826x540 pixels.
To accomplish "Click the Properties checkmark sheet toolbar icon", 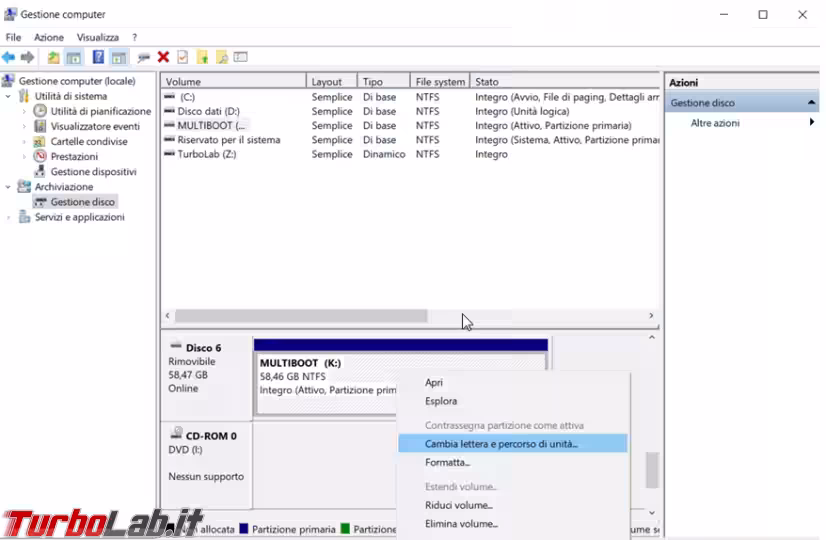I will pyautogui.click(x=183, y=57).
